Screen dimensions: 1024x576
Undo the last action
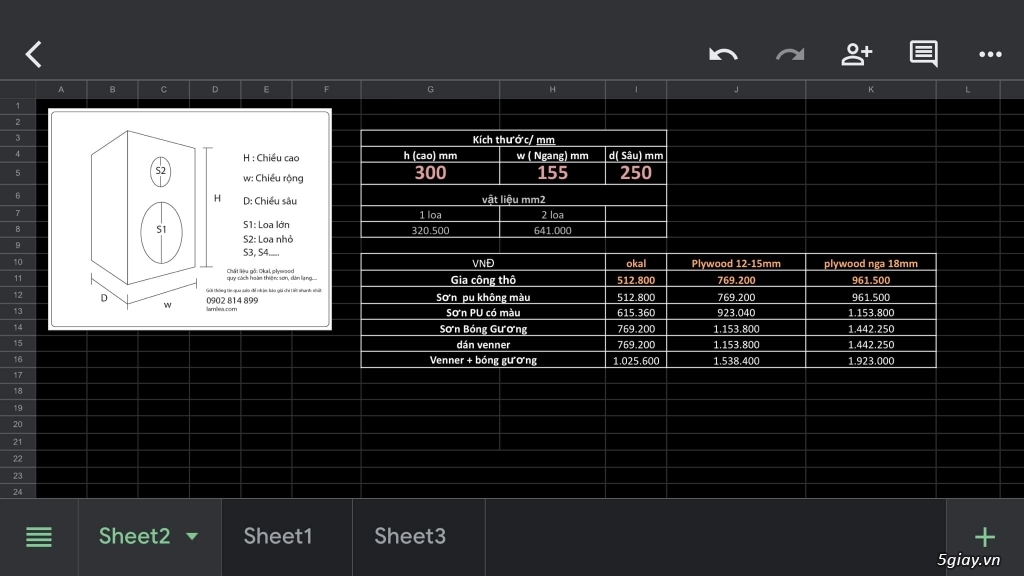point(723,54)
